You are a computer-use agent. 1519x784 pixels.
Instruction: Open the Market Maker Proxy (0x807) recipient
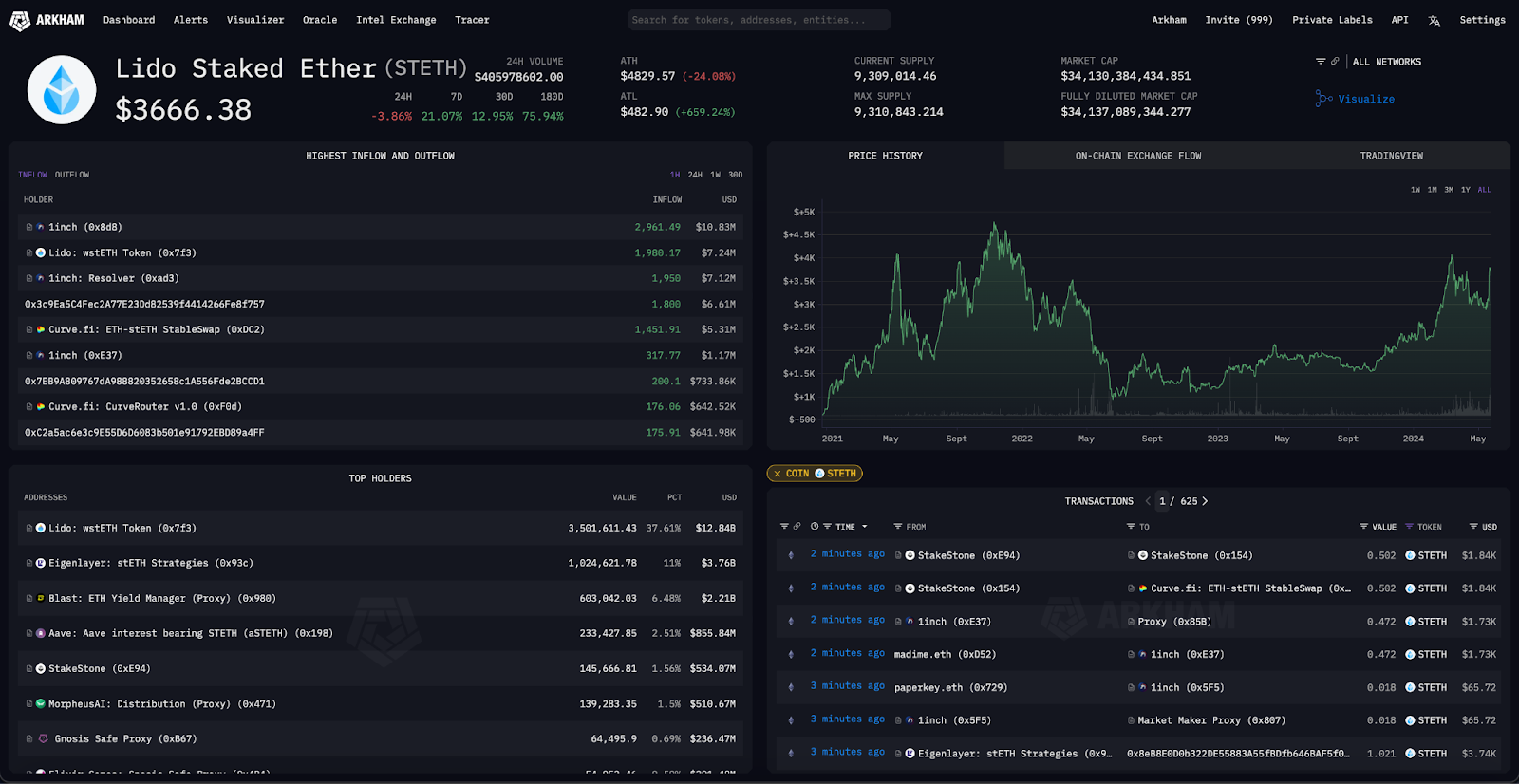tap(1211, 720)
